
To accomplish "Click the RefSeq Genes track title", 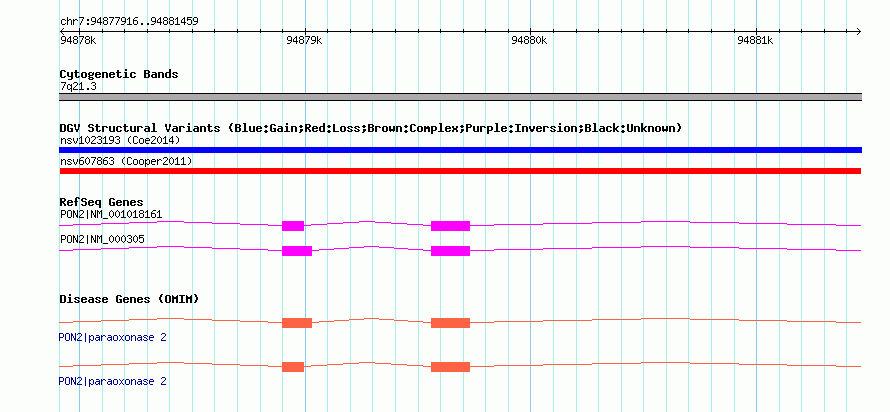I will (x=102, y=202).
